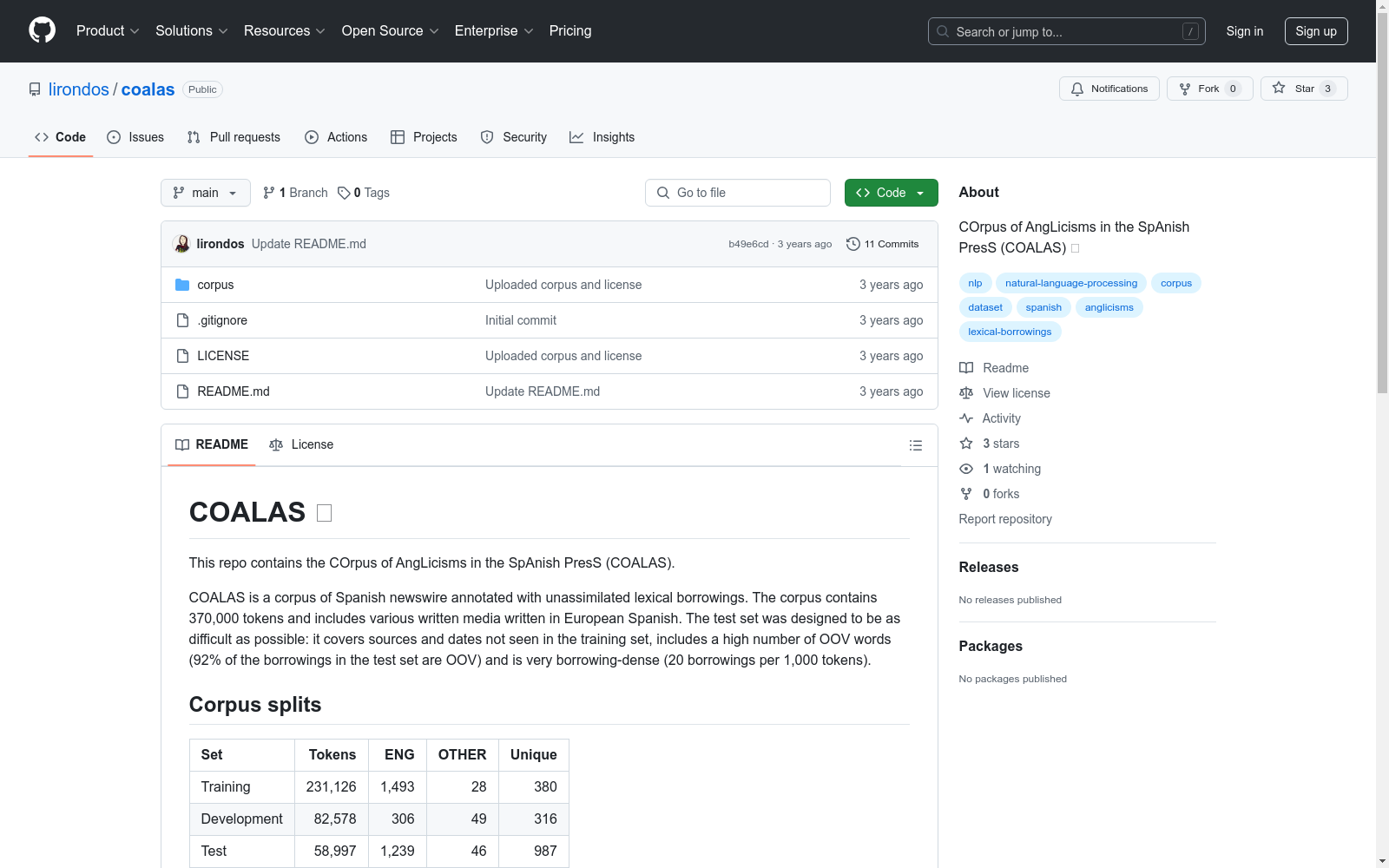Expand the Product menu
1389x868 pixels.
pos(108,30)
